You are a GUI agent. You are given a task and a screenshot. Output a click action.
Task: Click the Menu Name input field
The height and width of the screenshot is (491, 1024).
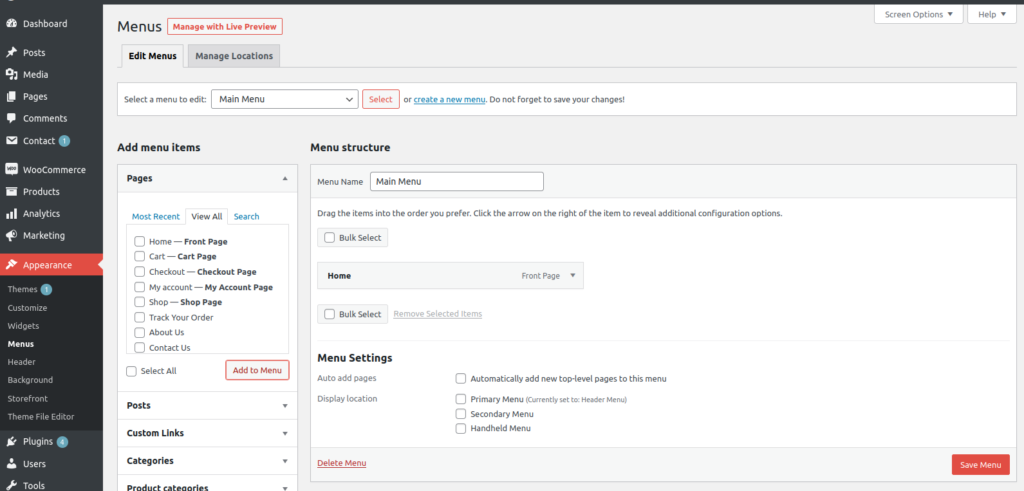pyautogui.click(x=457, y=182)
